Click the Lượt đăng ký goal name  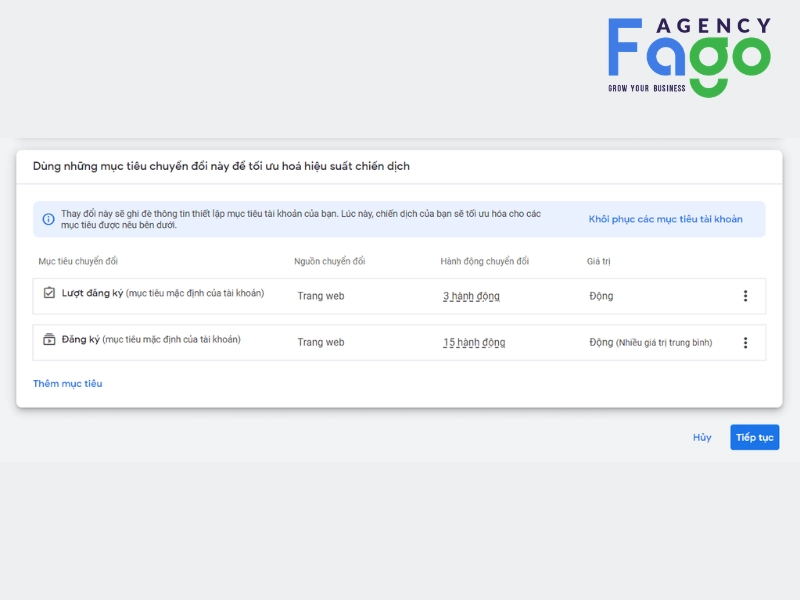[x=92, y=293]
